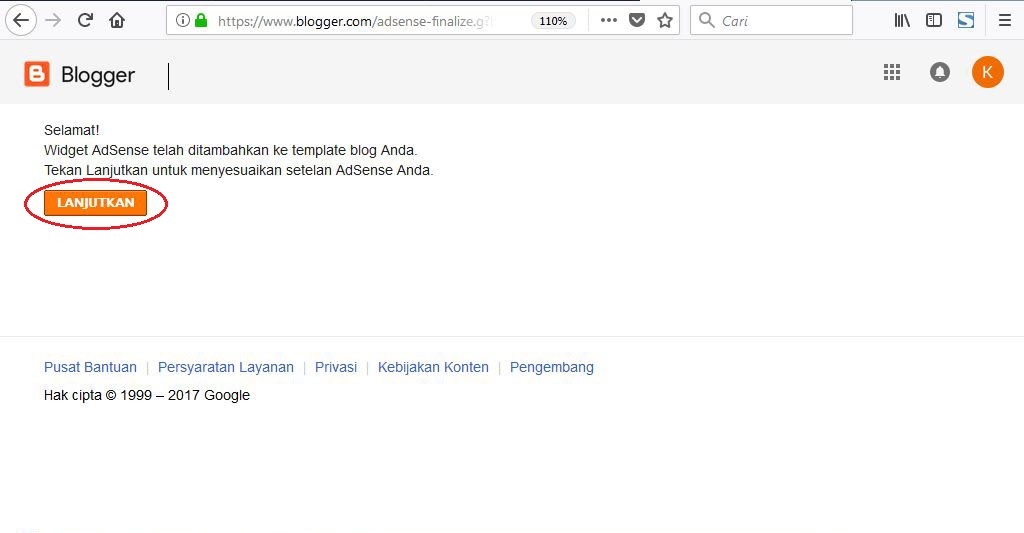
Task: Click the 110% zoom level indicator
Action: point(553,21)
